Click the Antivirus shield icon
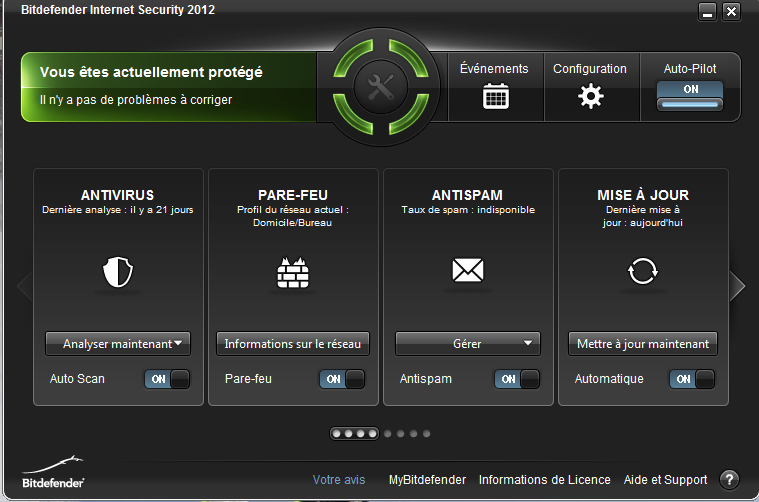This screenshot has width=759, height=502. (118, 272)
